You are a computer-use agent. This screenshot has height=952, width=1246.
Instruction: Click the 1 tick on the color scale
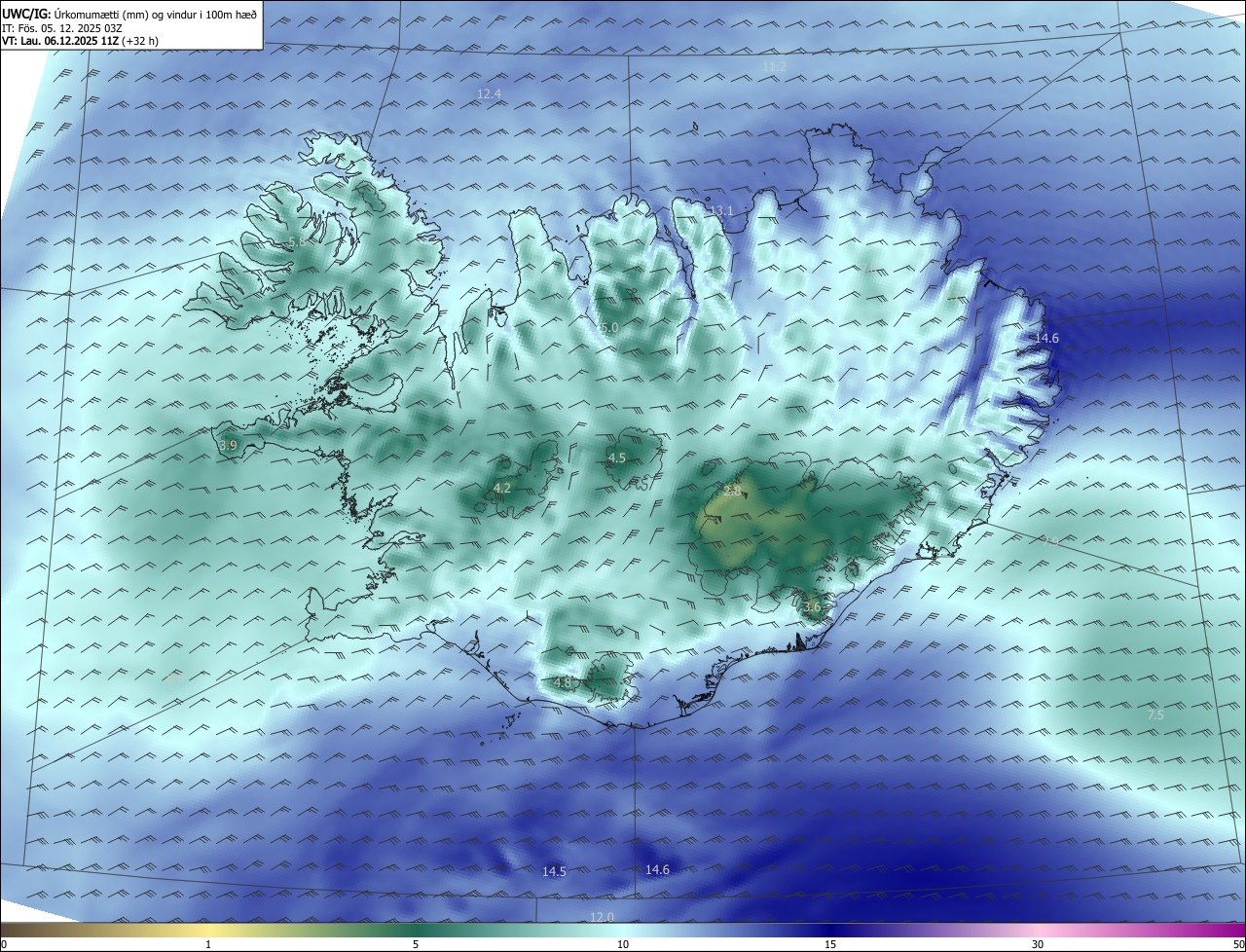(x=208, y=944)
